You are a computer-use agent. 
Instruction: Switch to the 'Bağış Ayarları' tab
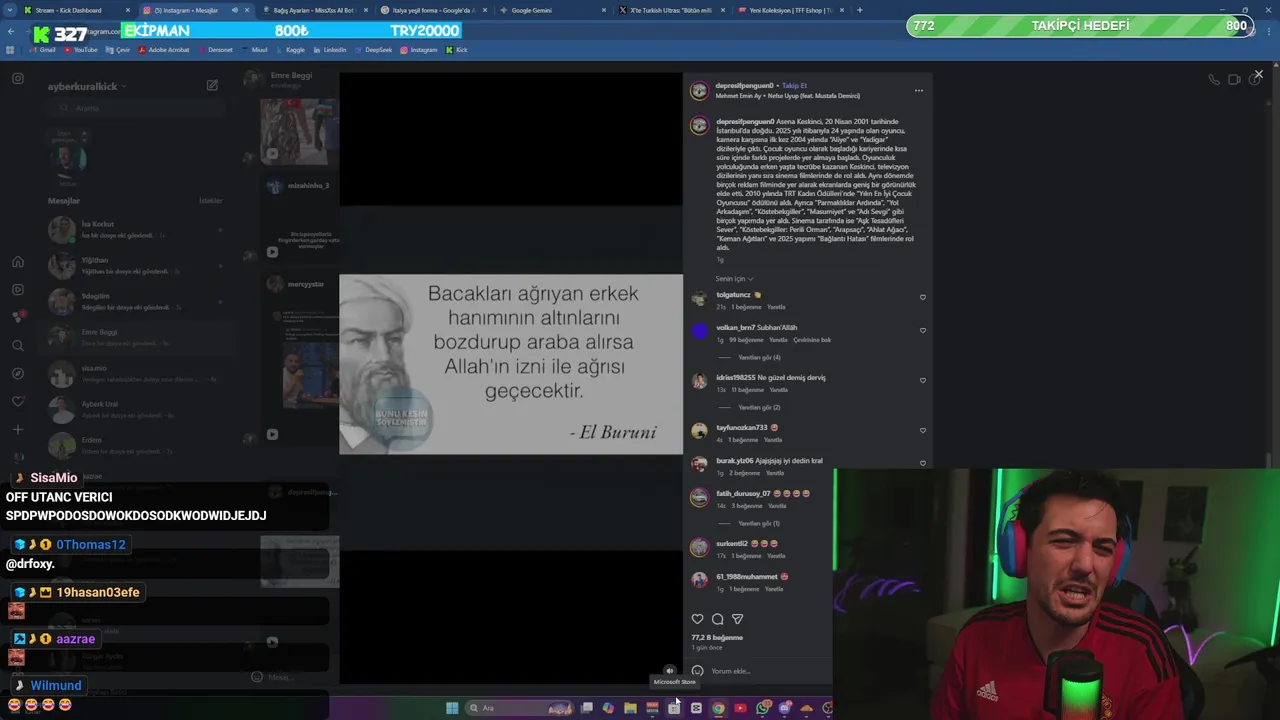click(314, 10)
